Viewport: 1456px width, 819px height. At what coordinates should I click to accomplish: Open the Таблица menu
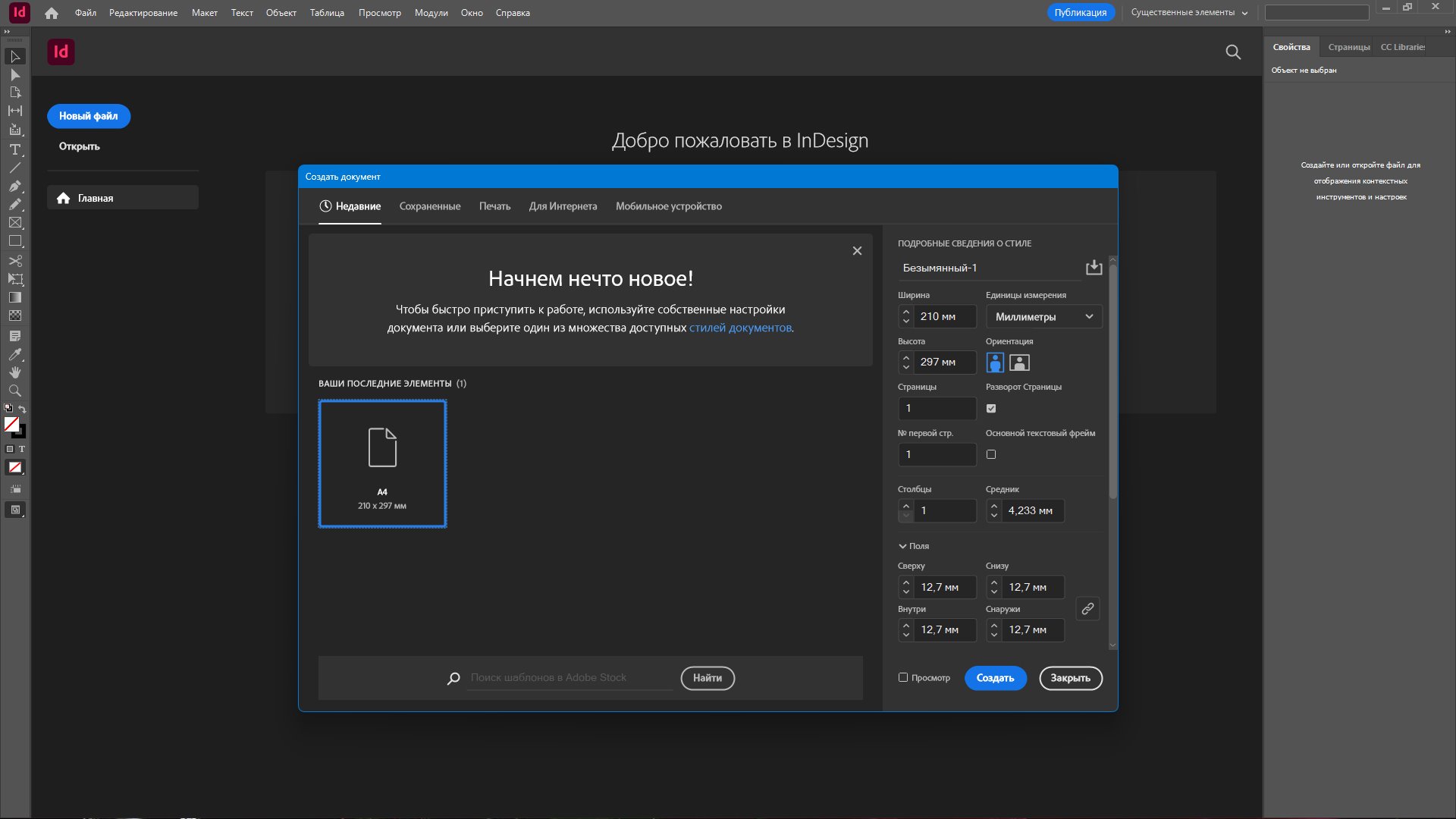pyautogui.click(x=327, y=13)
